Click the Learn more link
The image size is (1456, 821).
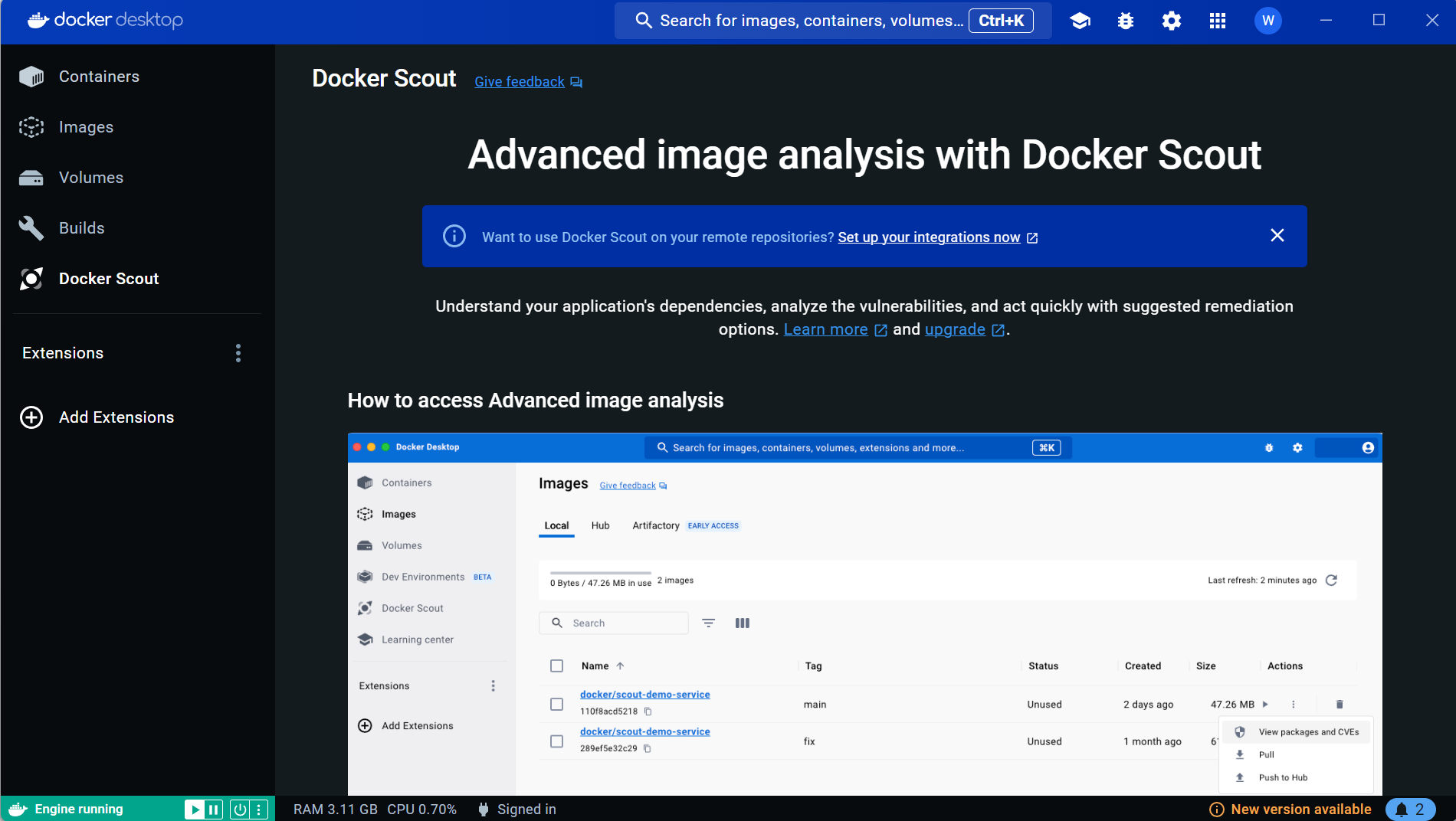tap(825, 329)
